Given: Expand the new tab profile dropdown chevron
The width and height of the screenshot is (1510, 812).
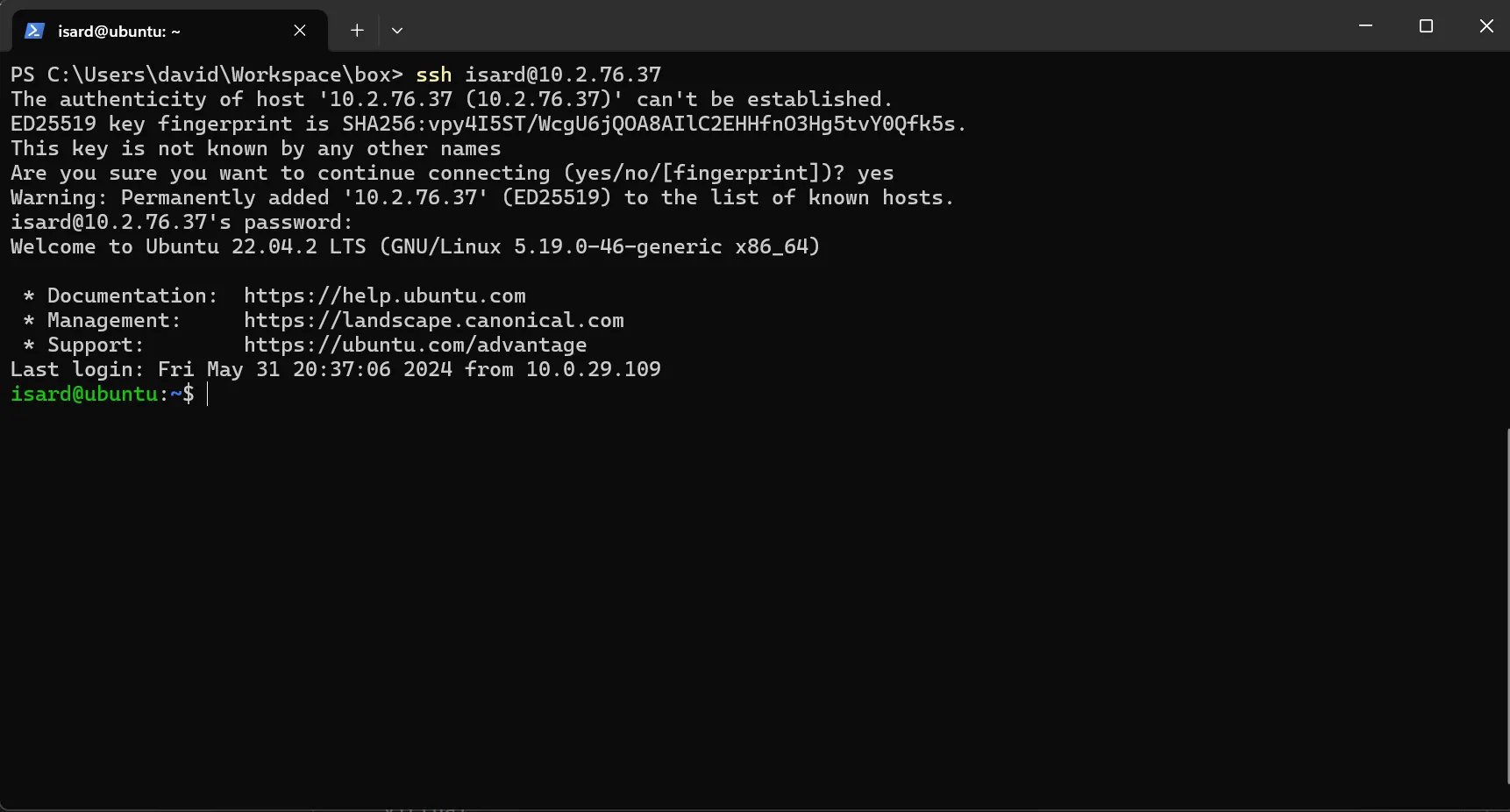Looking at the screenshot, I should [x=397, y=31].
